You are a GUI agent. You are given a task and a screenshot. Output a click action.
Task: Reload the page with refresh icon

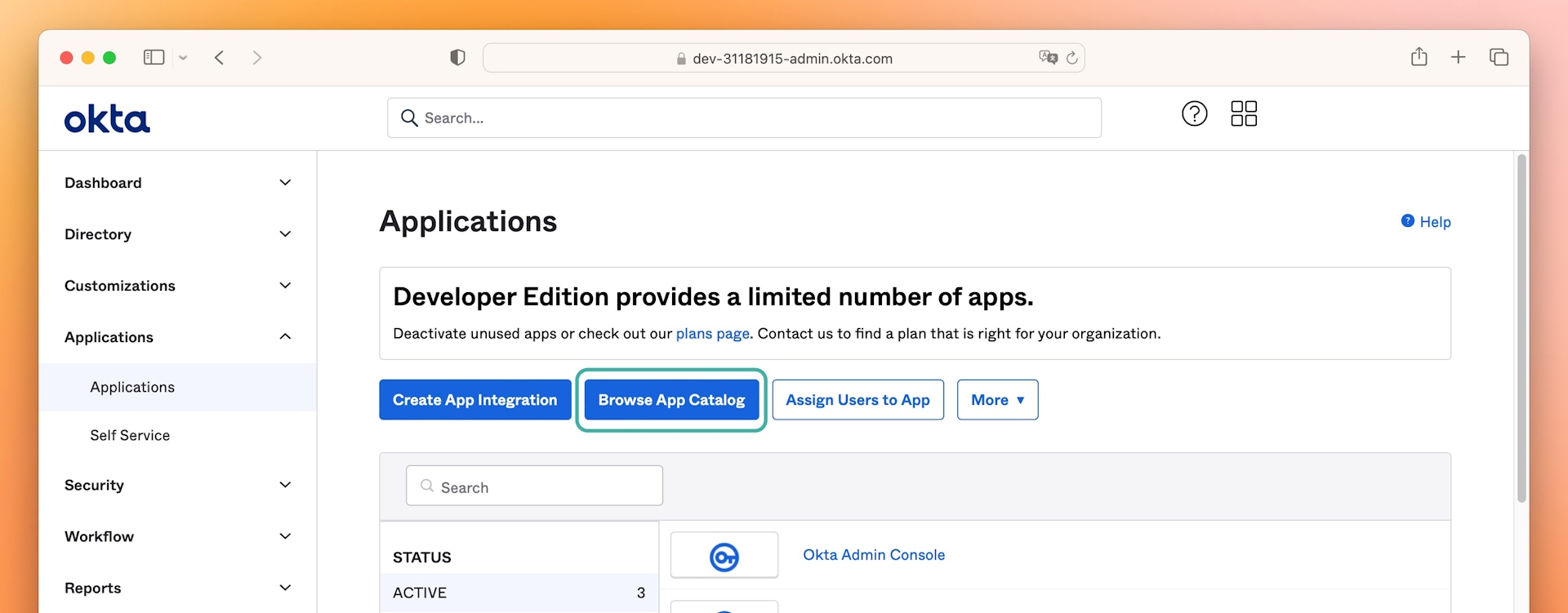[1072, 58]
